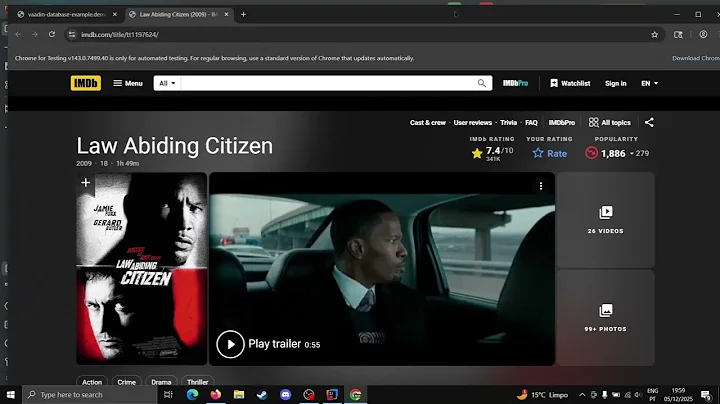The height and width of the screenshot is (404, 720).
Task: Bookmark this page with the star
Action: pyautogui.click(x=654, y=34)
